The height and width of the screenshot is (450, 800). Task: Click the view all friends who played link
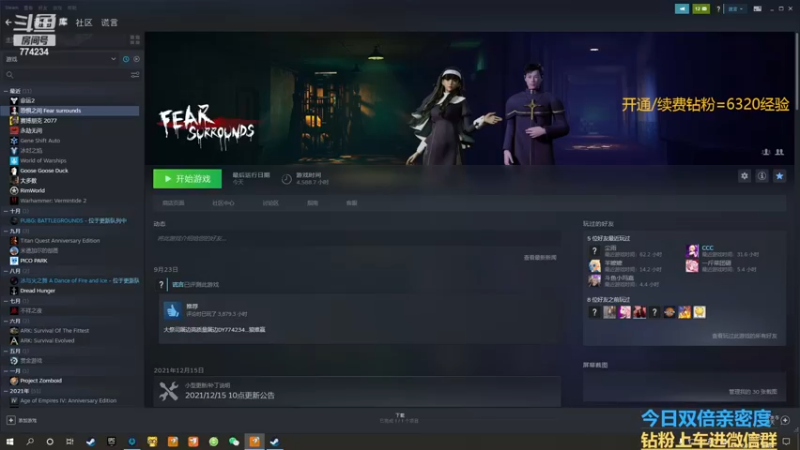[x=744, y=336]
